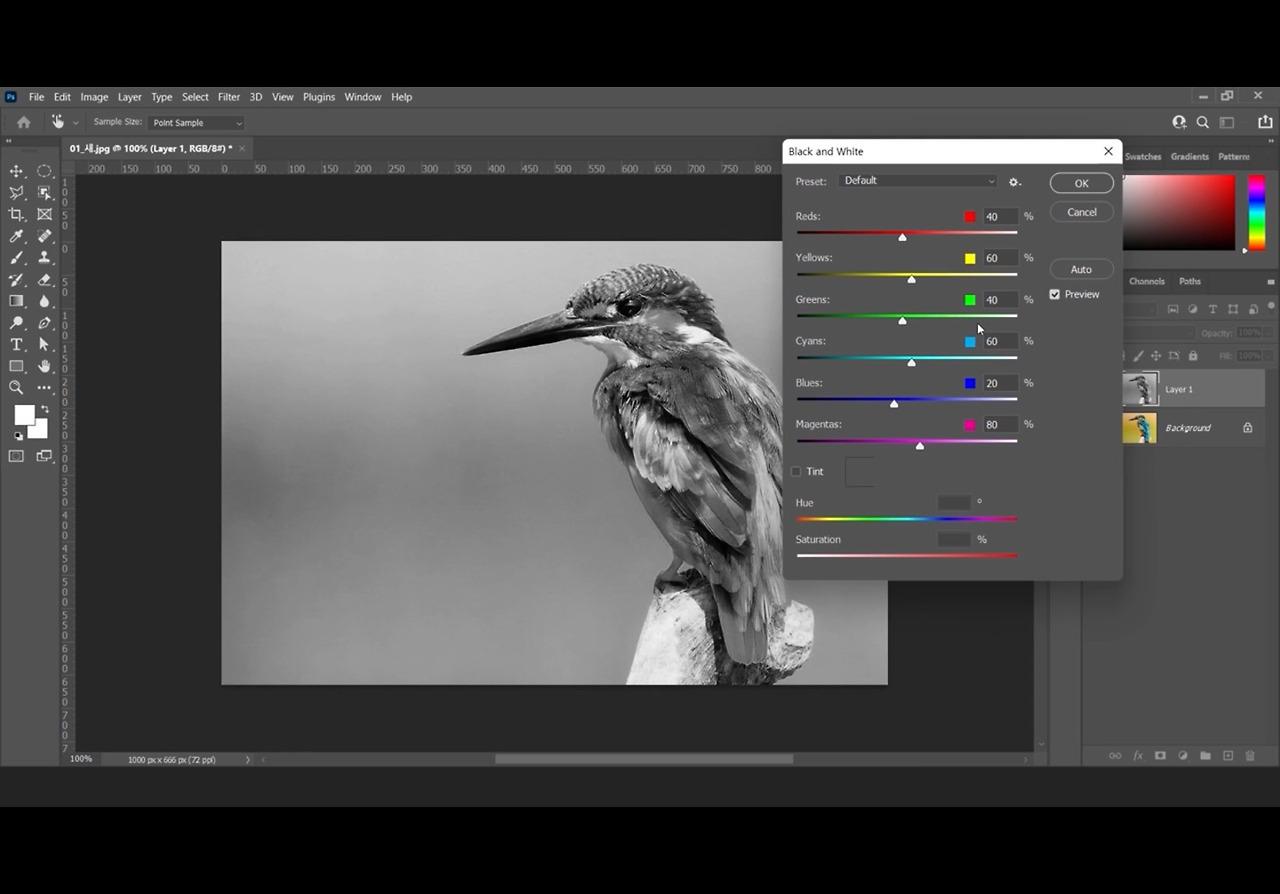Open the Layers panel flyout menu
The height and width of the screenshot is (894, 1280).
point(1271,282)
